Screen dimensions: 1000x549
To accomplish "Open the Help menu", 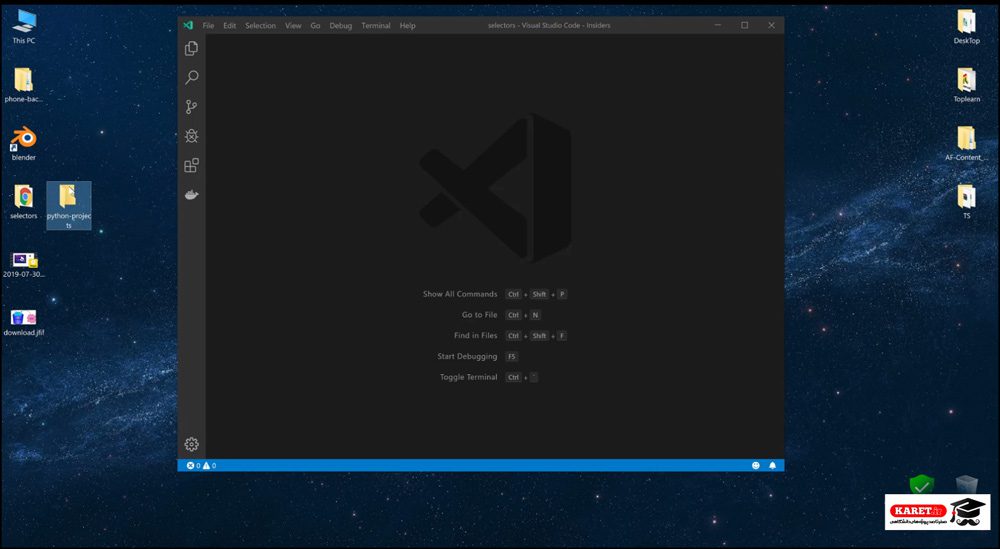I will 408,26.
